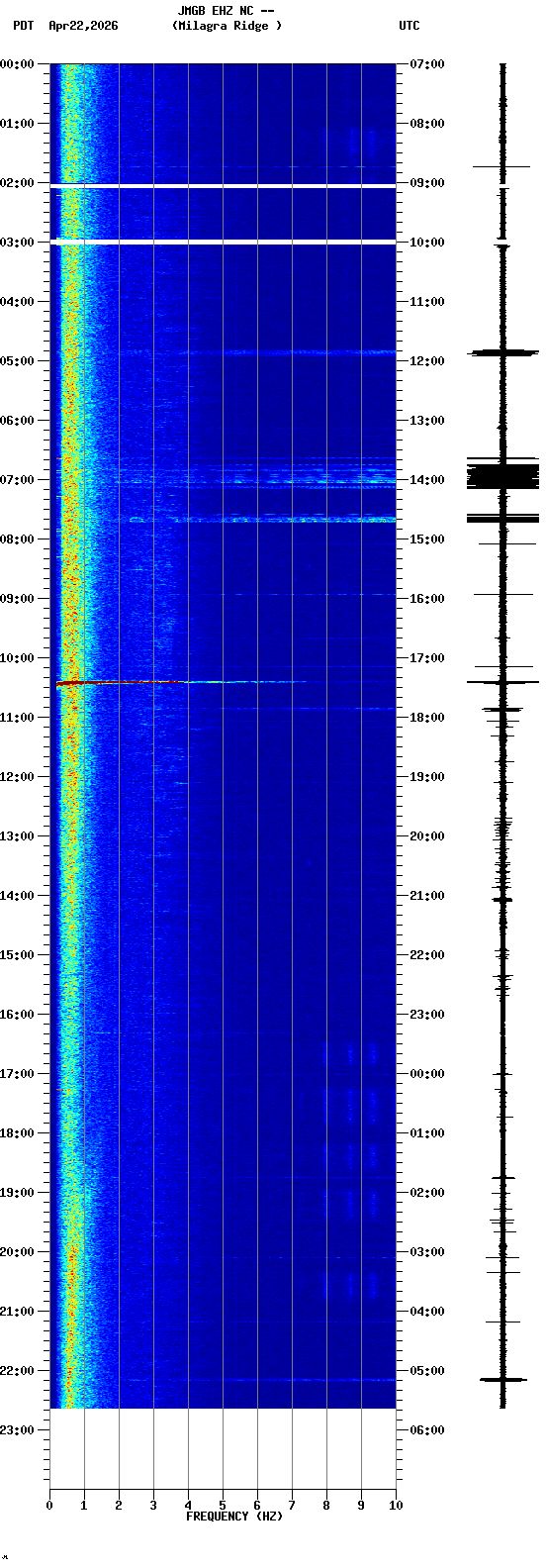
Task: Click the 12:00 label on PDT axis
Action: [x=17, y=777]
